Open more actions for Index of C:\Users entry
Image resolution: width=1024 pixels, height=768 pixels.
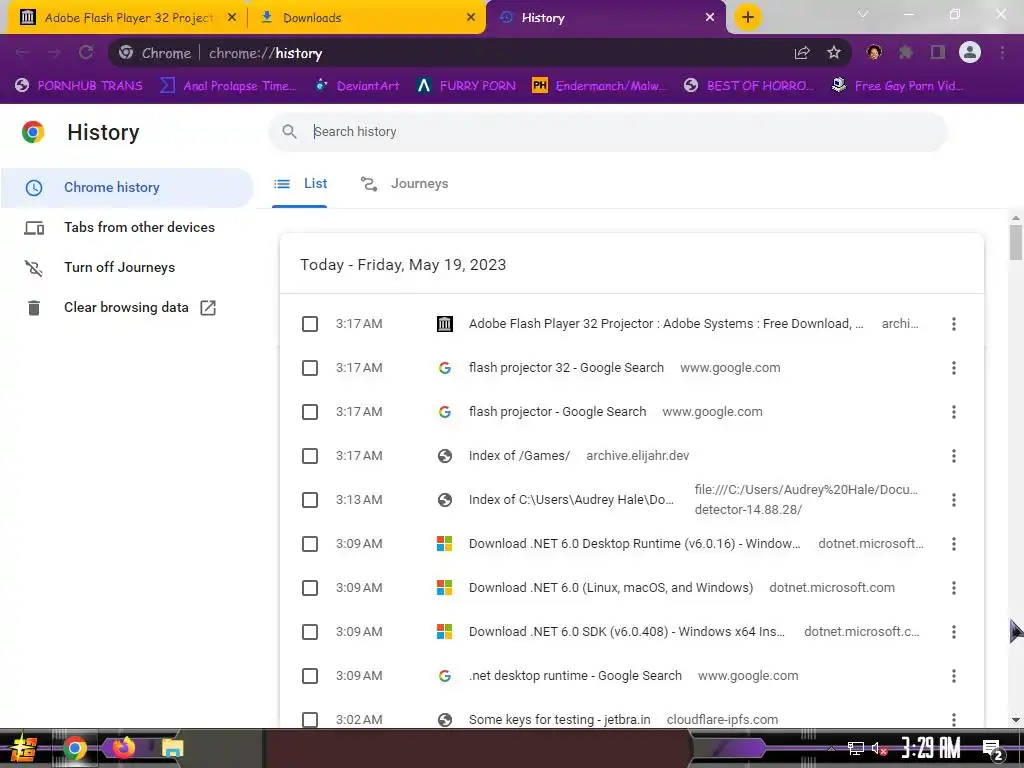pyautogui.click(x=953, y=500)
